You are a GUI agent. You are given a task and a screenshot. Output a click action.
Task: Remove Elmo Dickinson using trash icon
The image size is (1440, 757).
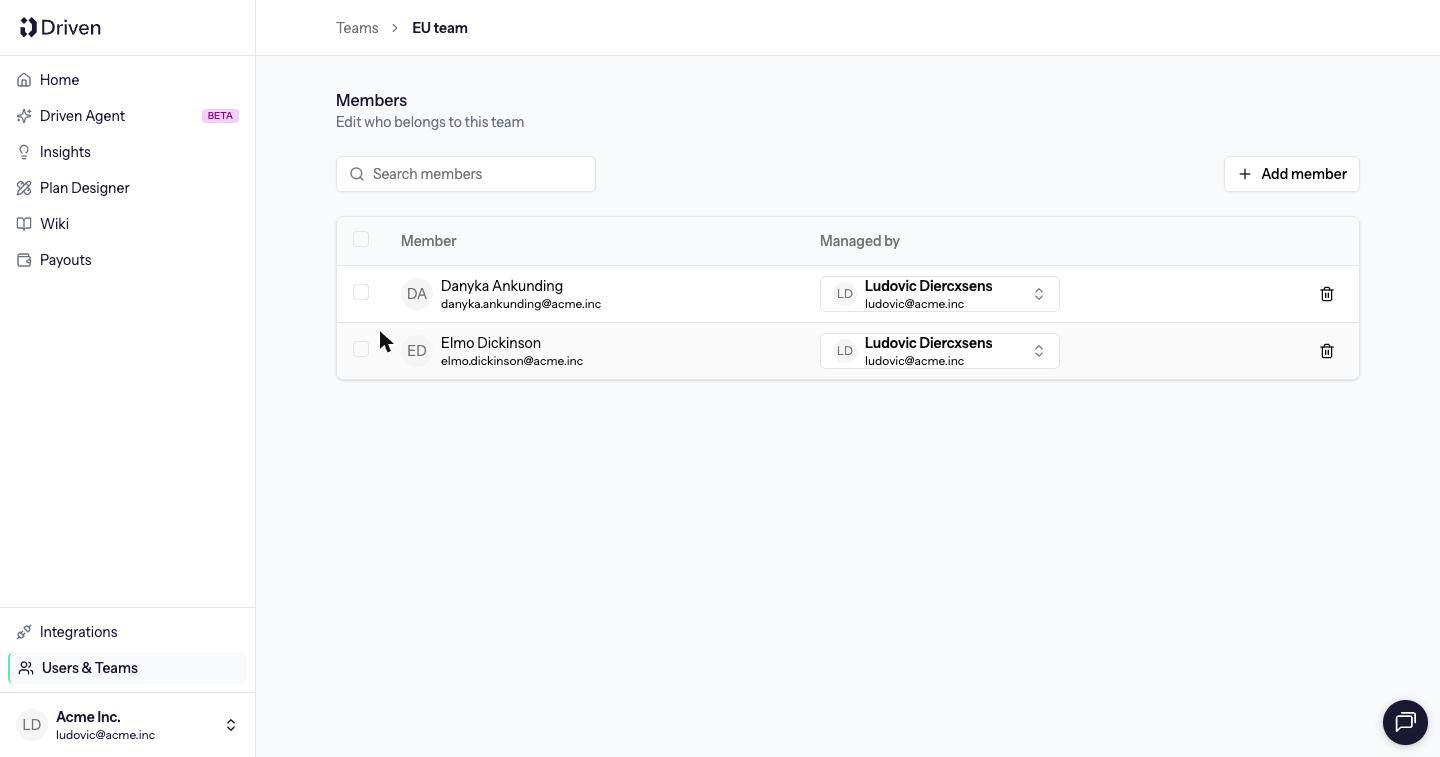[x=1327, y=351]
